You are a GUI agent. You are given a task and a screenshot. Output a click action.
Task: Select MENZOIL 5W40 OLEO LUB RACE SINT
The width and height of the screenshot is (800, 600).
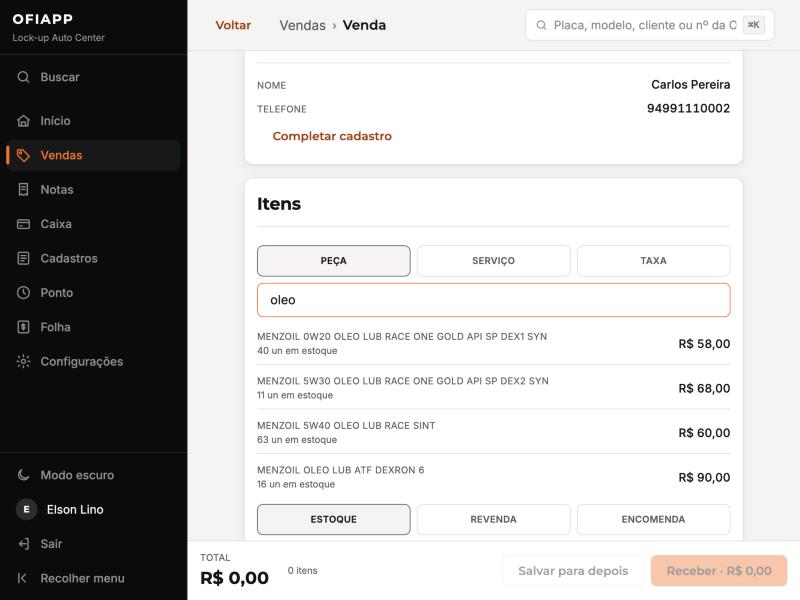pyautogui.click(x=493, y=433)
